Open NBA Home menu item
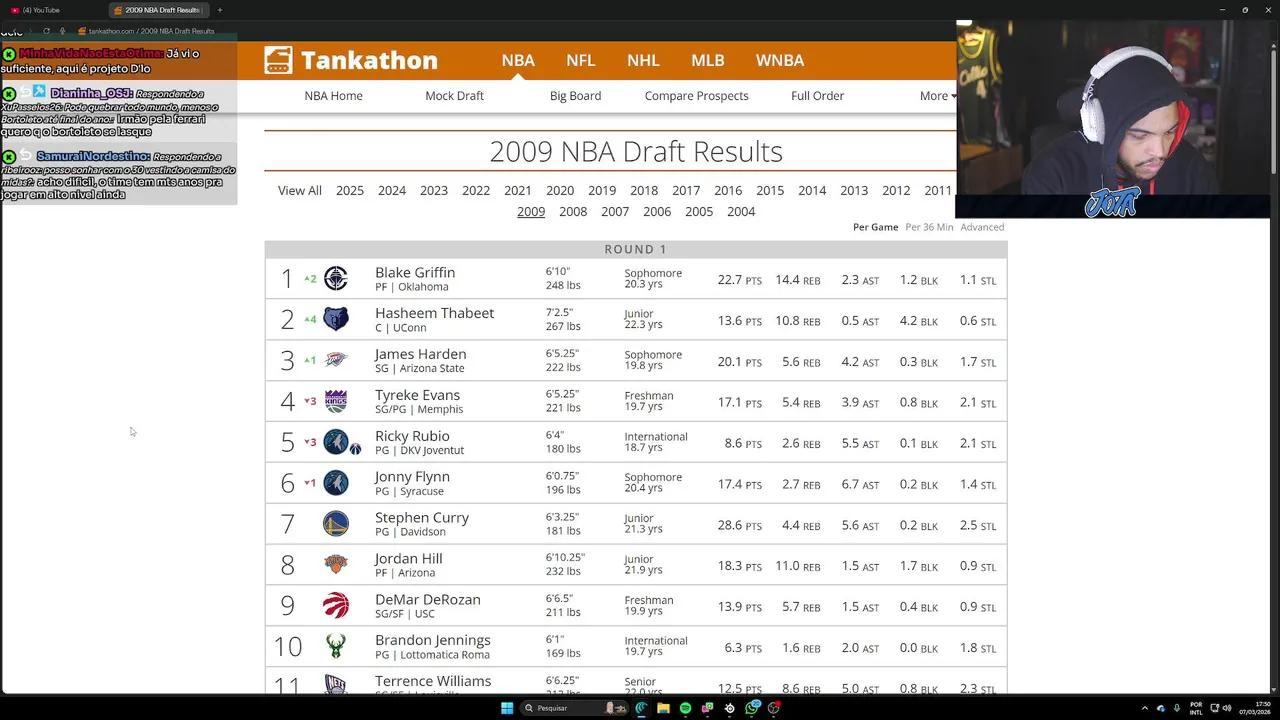The image size is (1280, 720). coord(333,96)
